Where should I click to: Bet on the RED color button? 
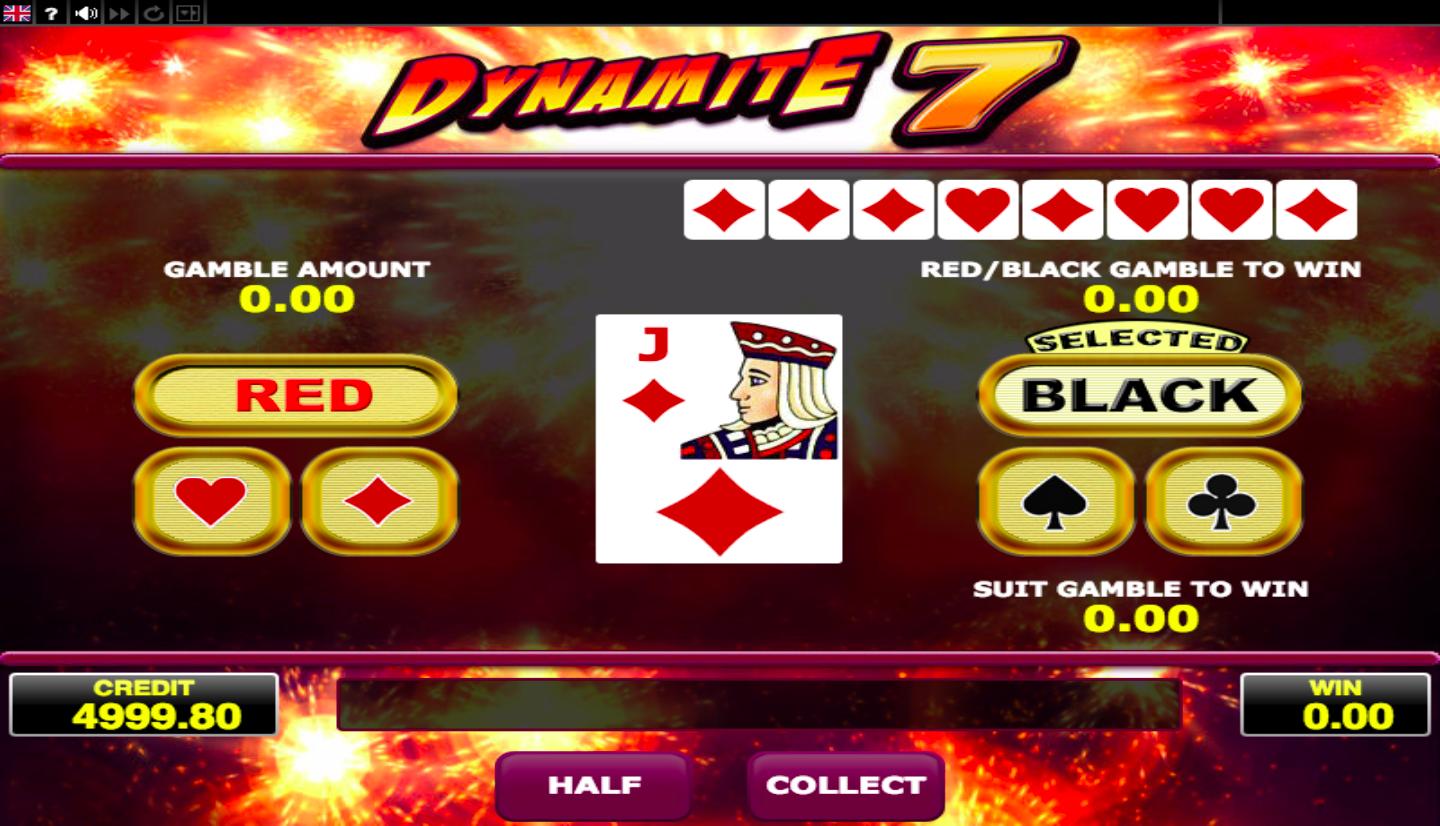(x=296, y=395)
